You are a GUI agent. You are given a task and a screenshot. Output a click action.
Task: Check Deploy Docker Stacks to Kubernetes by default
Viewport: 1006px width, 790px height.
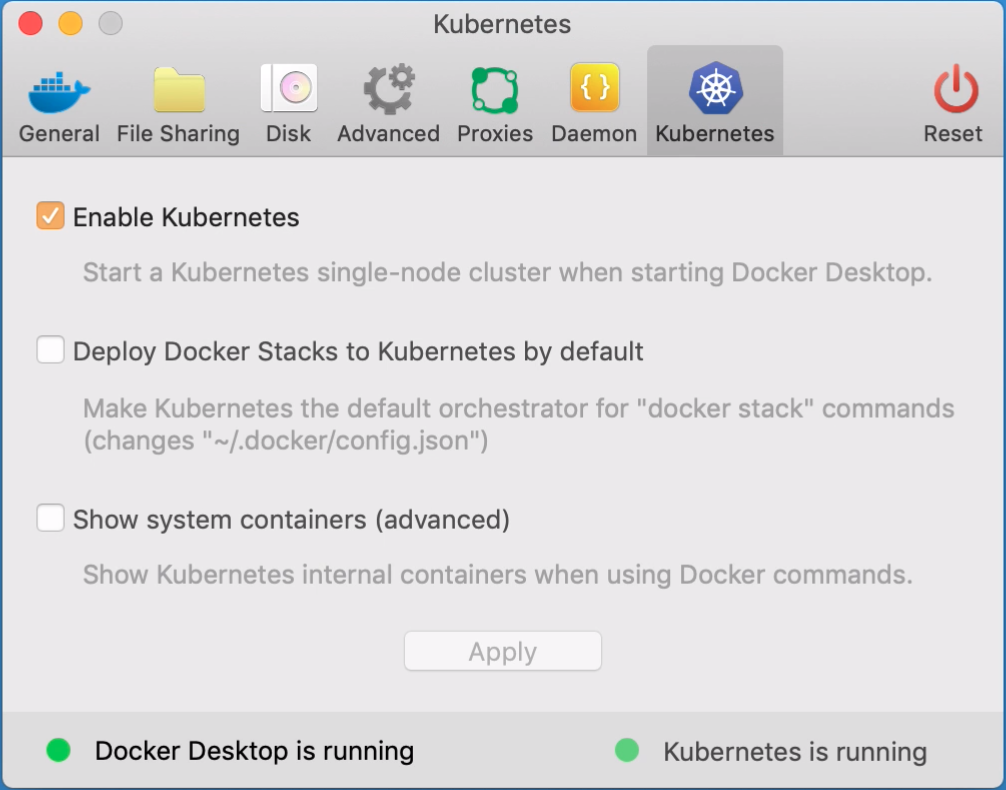point(50,350)
